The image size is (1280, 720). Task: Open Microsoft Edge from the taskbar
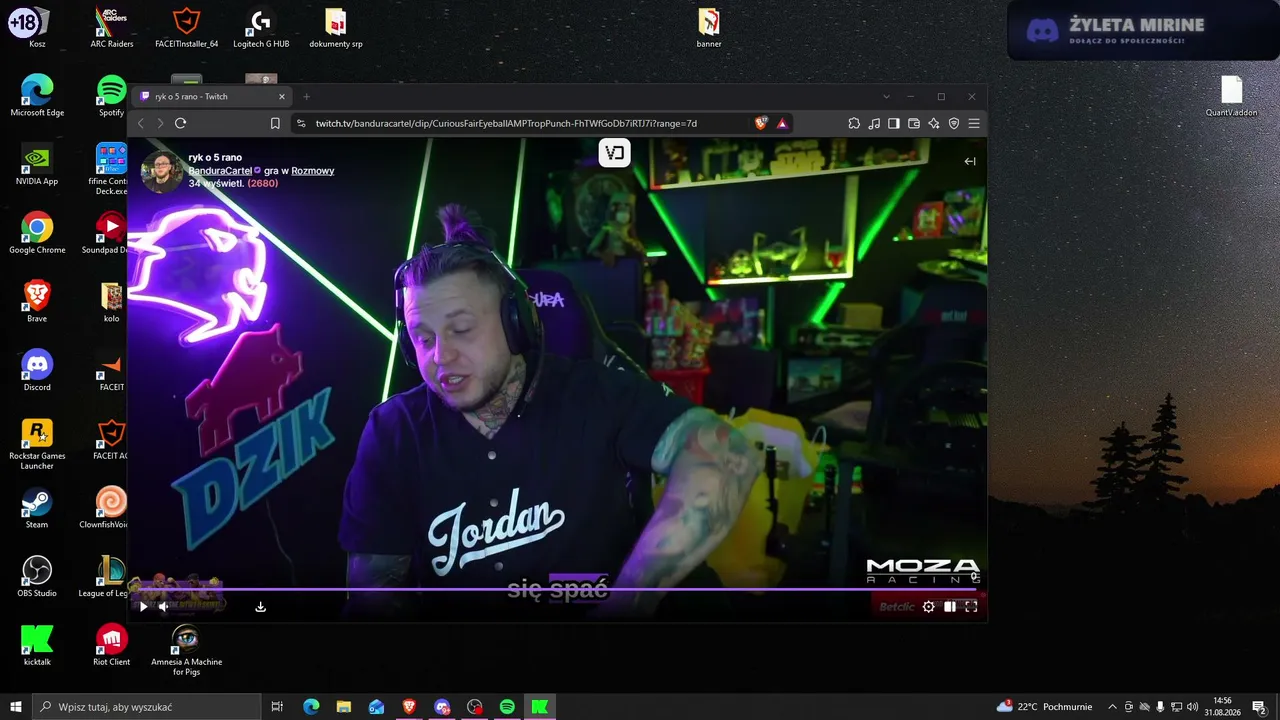tap(311, 707)
